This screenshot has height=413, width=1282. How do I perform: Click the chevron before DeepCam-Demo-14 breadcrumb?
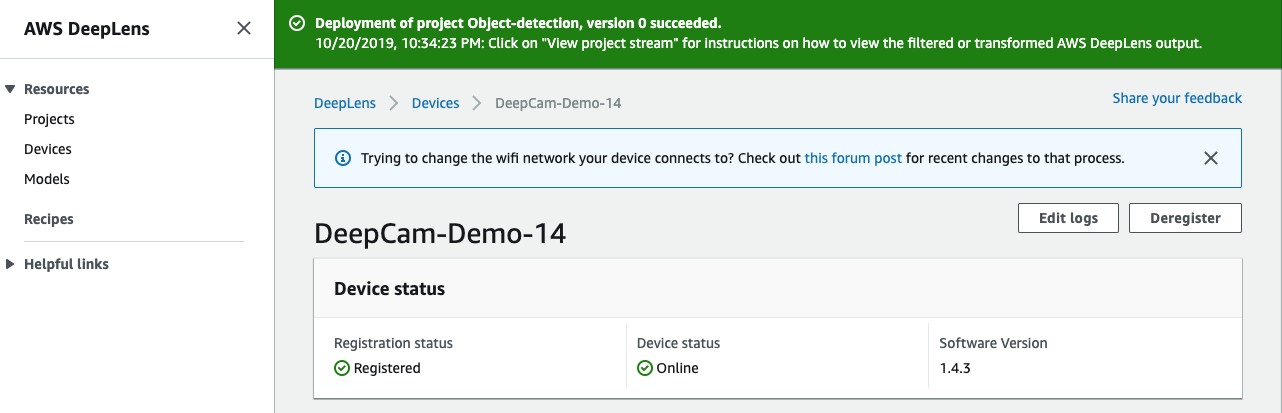click(477, 103)
